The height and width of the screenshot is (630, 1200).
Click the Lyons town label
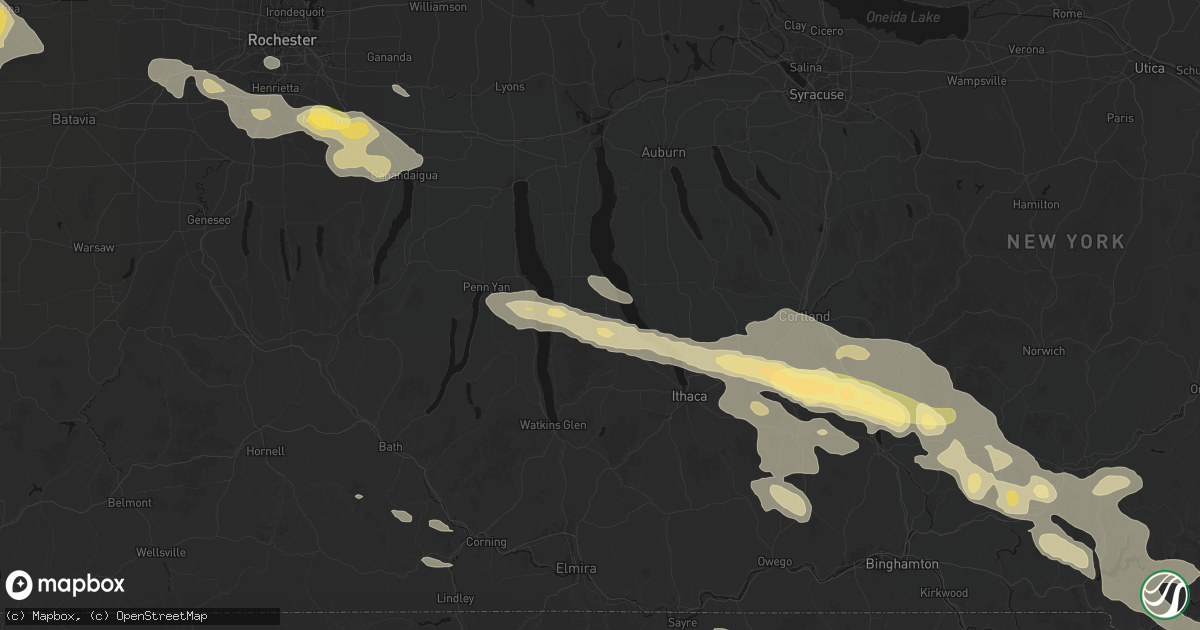510,87
